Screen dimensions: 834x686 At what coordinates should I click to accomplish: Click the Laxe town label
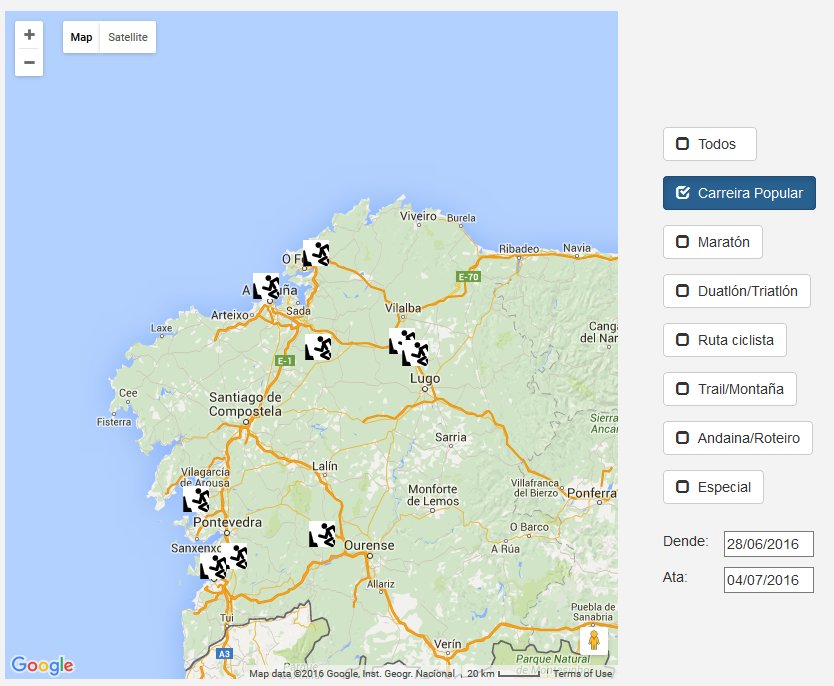(x=161, y=328)
